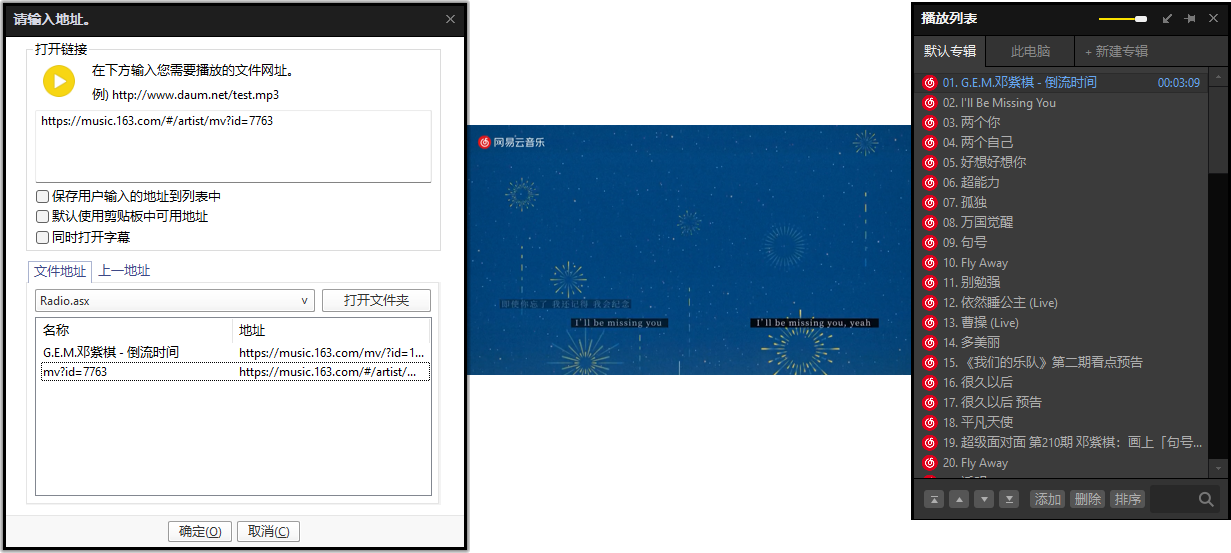Click the video preview with fireworks
Screen dimensions: 1231x553
point(689,250)
